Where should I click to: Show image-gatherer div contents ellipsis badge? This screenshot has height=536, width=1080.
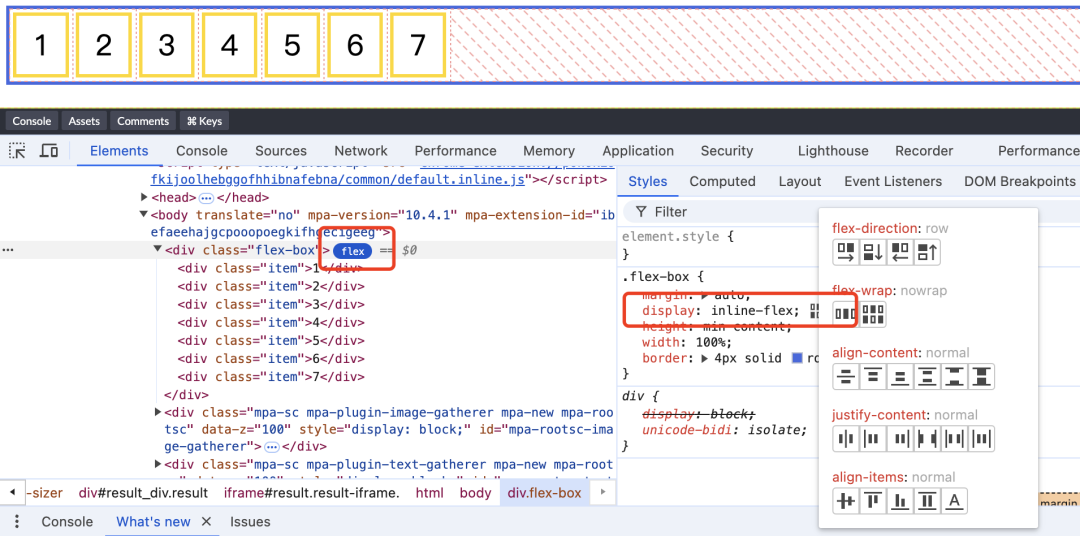click(270, 446)
